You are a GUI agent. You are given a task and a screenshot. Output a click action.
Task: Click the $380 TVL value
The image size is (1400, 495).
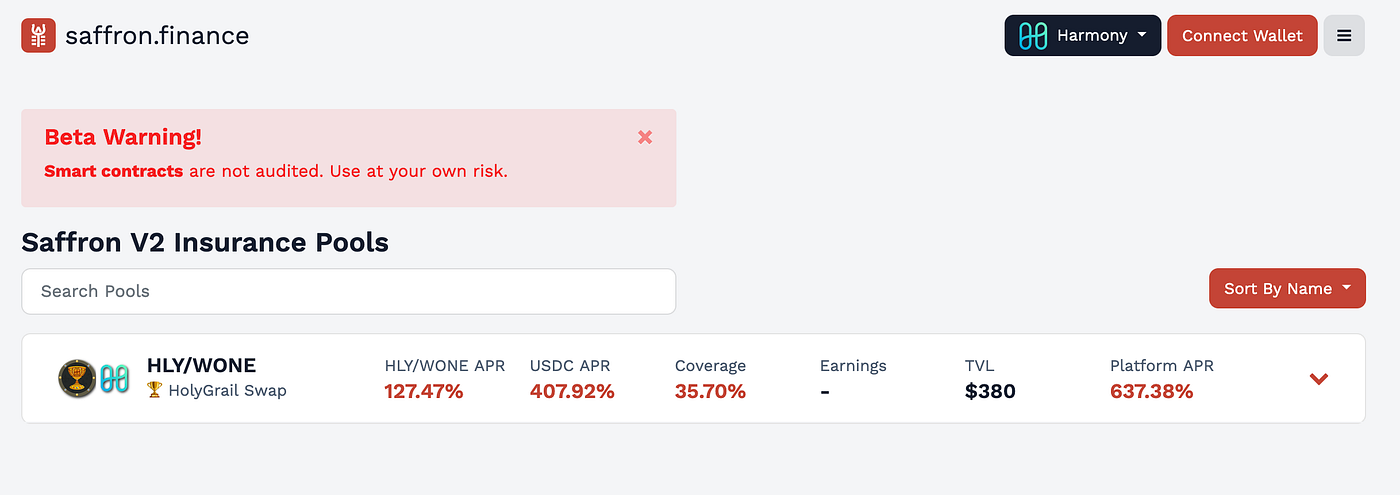point(990,391)
